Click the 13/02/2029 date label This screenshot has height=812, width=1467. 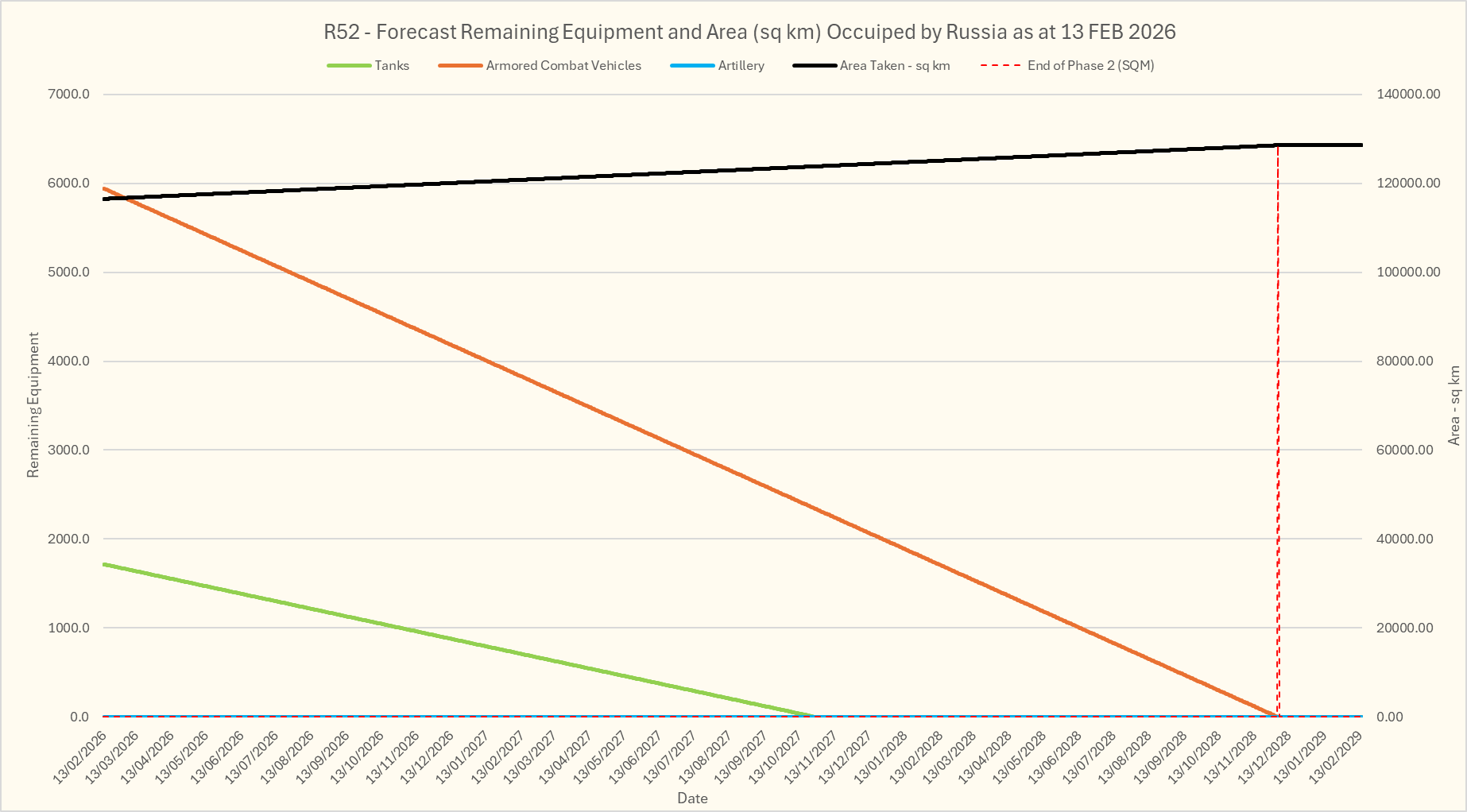(1337, 760)
